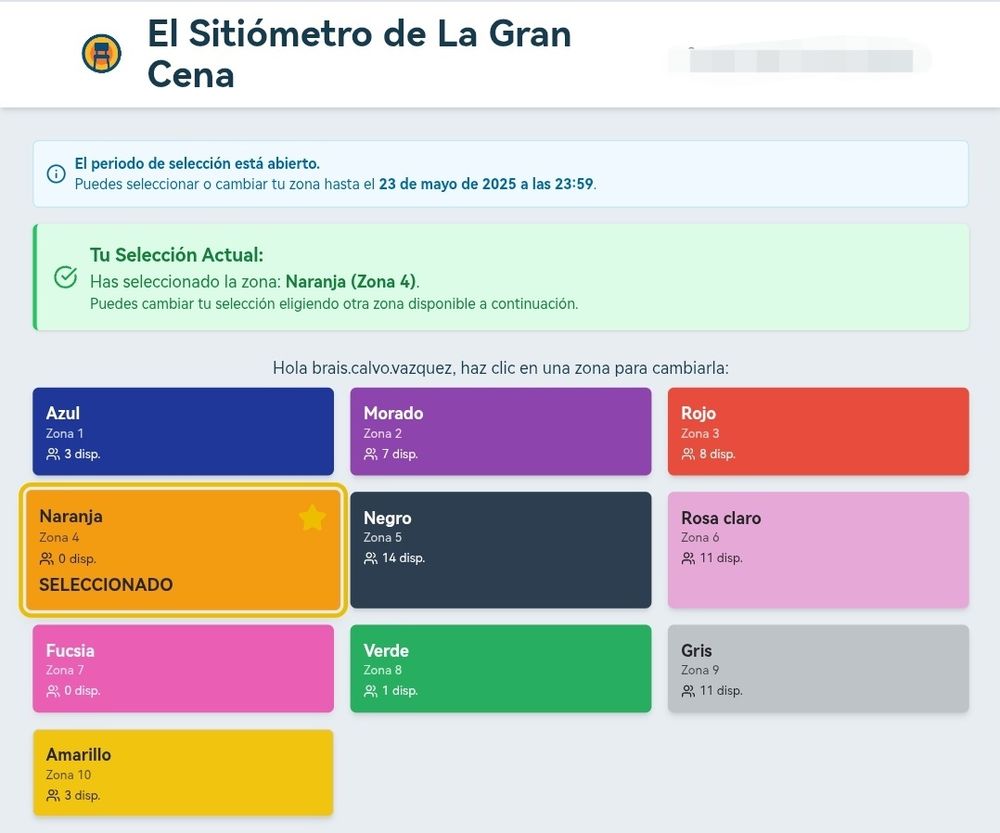Click people icon on Negro card
Screen dimensions: 1000x833
(x=371, y=558)
